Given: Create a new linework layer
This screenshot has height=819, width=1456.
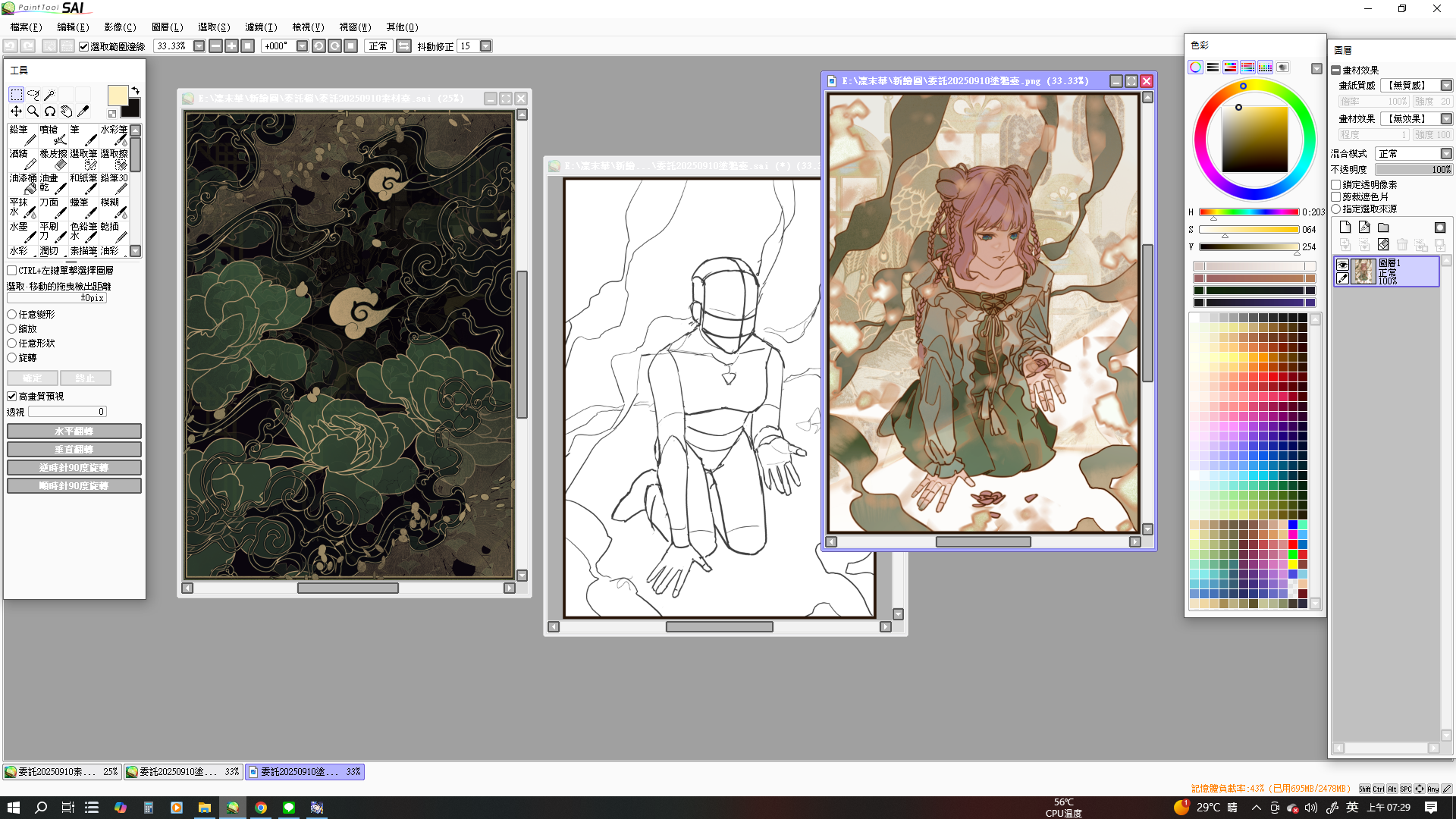Looking at the screenshot, I should coord(1364,227).
